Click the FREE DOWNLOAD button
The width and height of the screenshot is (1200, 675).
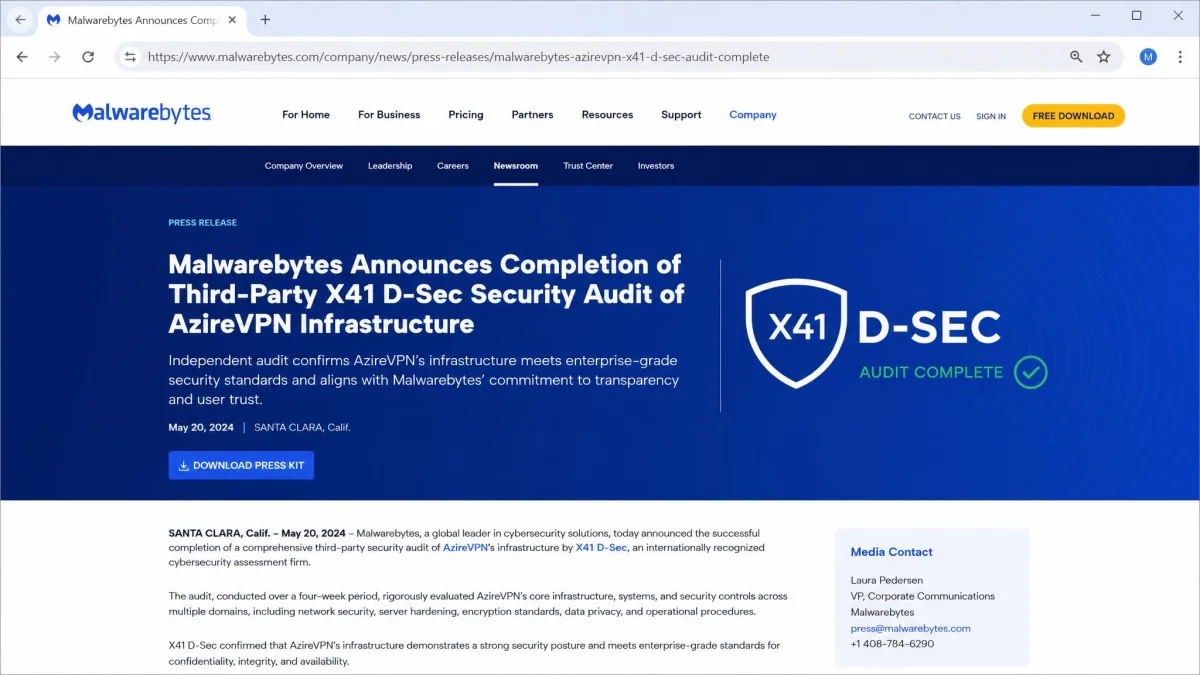1073,116
